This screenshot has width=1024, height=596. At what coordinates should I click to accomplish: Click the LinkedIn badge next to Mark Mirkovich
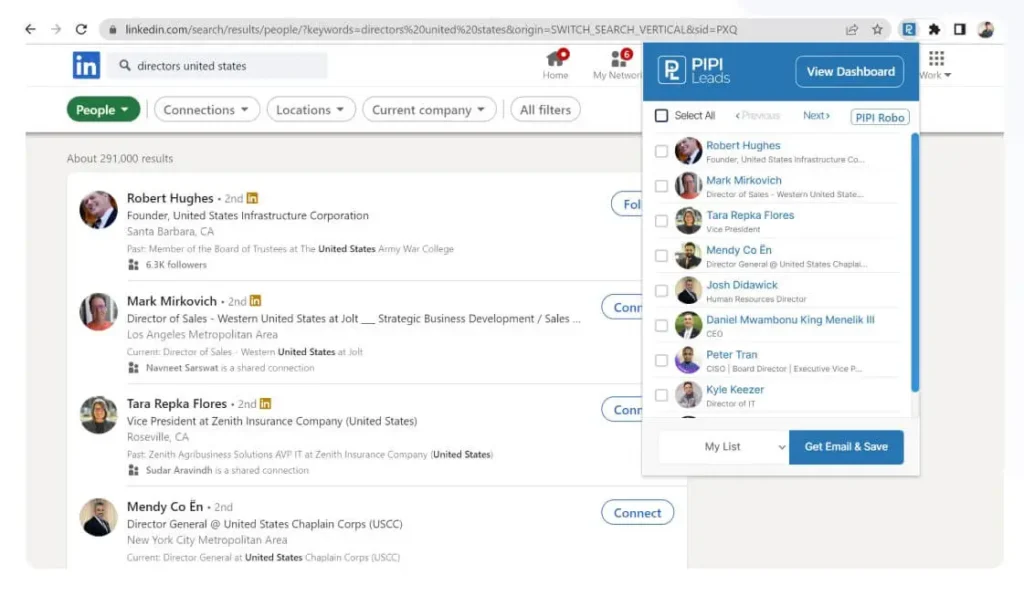255,301
